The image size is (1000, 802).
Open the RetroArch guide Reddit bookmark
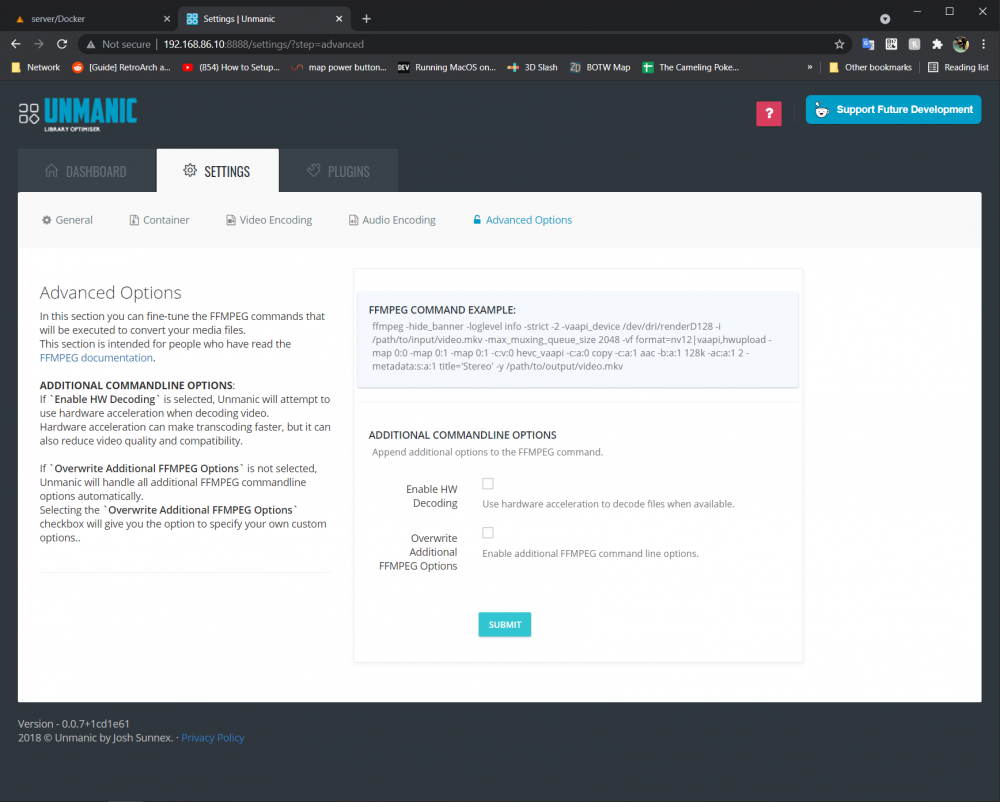coord(121,67)
